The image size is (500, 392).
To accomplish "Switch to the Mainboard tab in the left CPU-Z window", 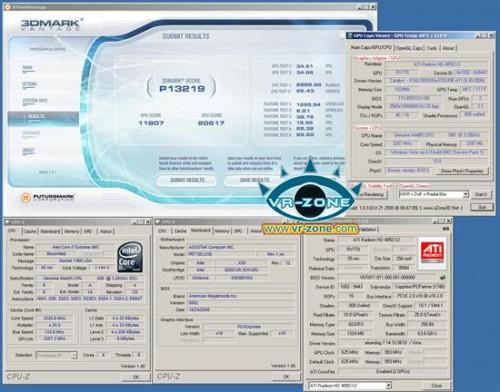I will (50, 231).
